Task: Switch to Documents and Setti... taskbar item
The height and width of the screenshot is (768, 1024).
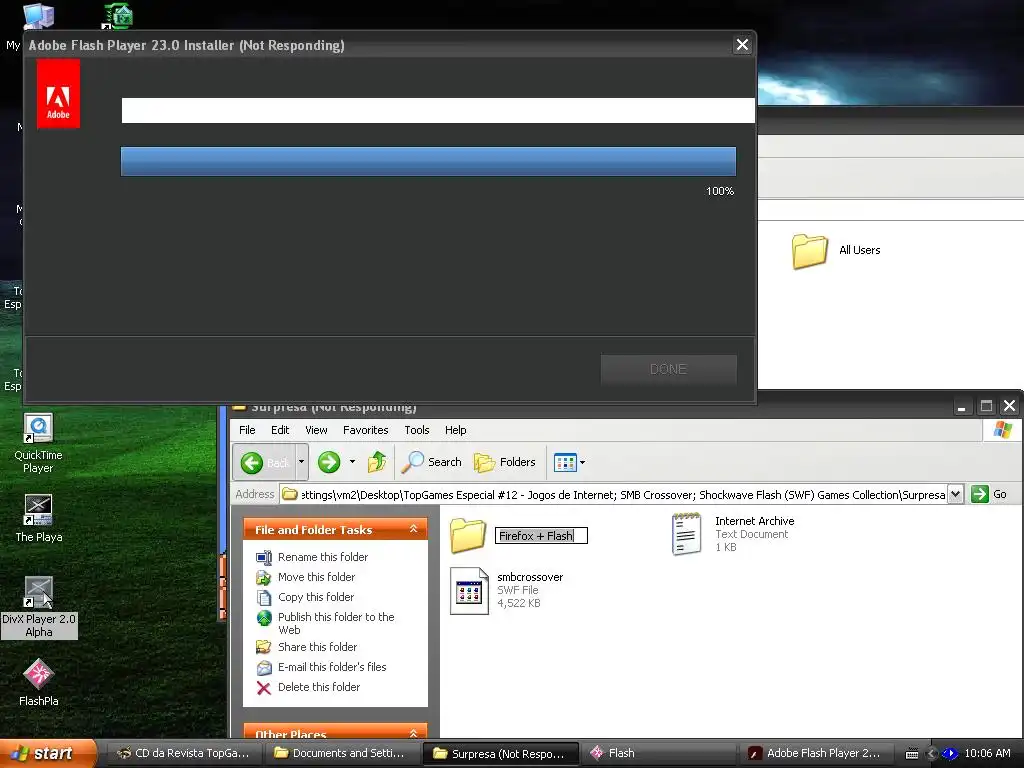Action: pos(342,753)
